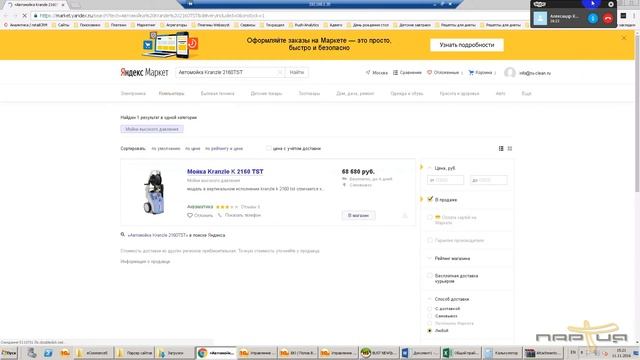Open the Ещё categories dropdown
Image resolution: width=640 pixels, height=360 pixels.
coord(527,93)
